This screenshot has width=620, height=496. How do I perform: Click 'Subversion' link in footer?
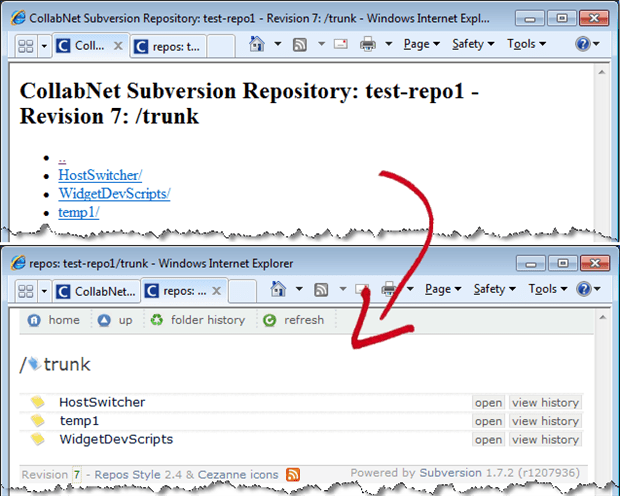(x=450, y=473)
